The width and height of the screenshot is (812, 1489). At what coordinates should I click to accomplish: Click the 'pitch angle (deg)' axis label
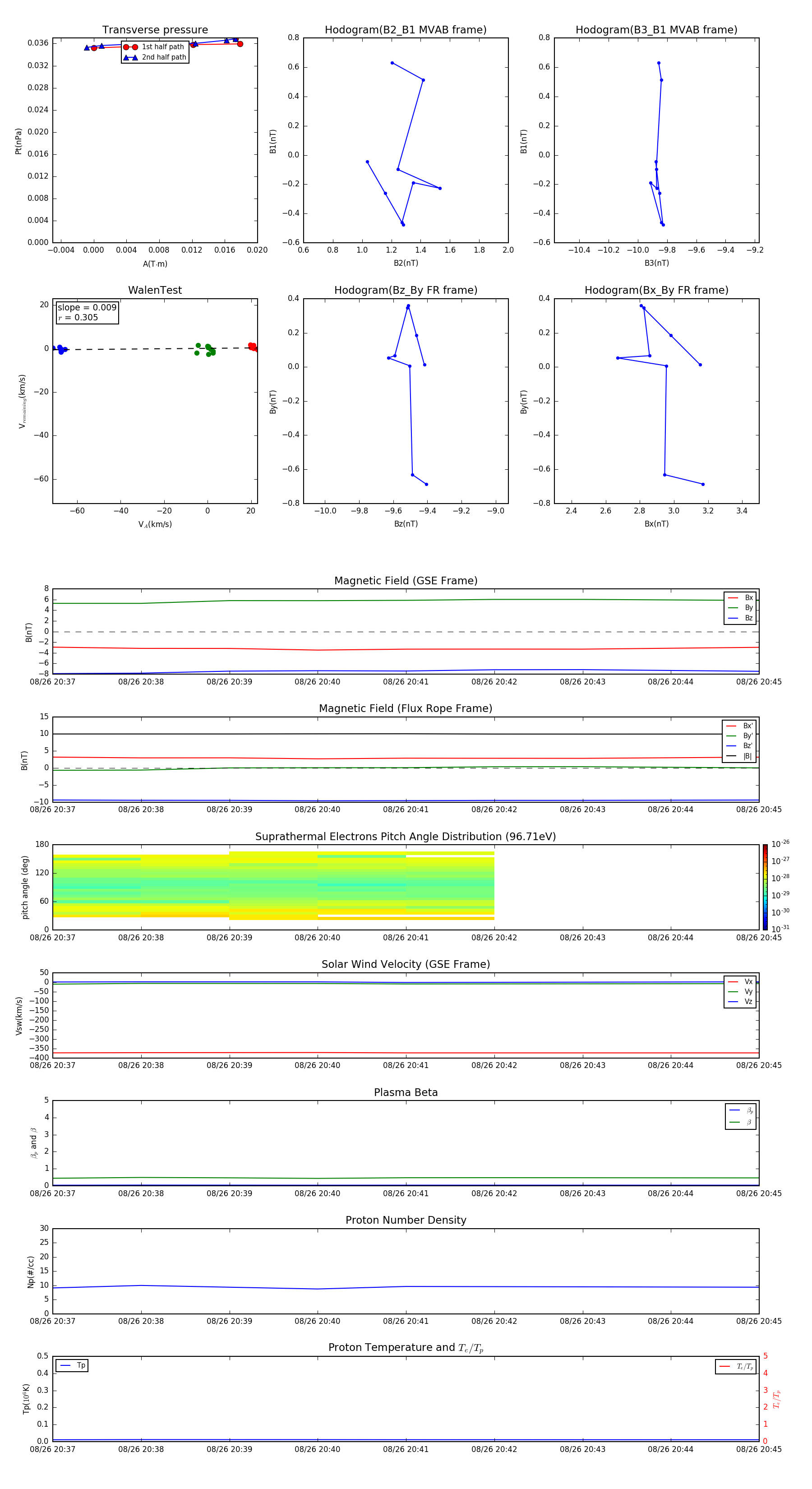pos(25,887)
